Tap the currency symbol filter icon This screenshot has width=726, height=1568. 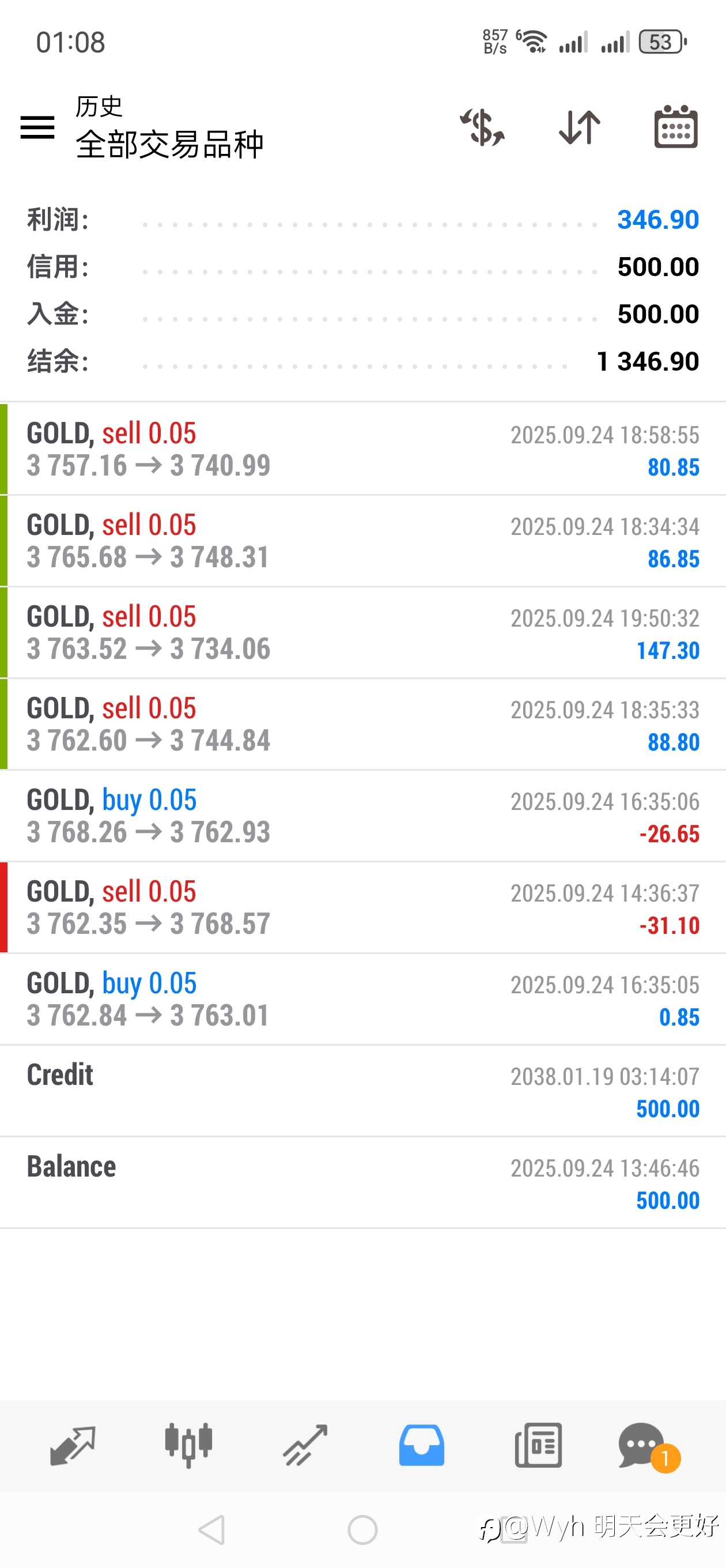coord(482,127)
